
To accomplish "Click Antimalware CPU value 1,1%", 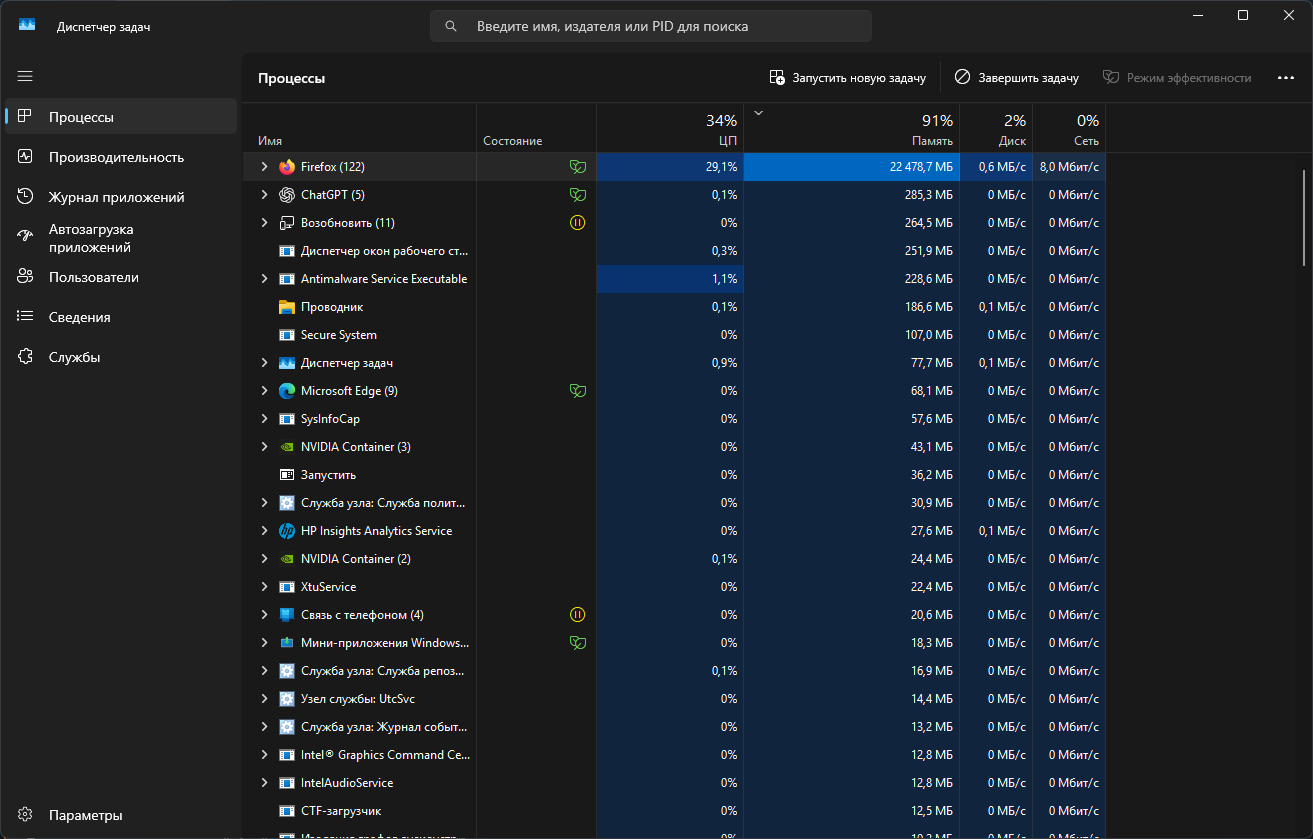I will pos(725,279).
